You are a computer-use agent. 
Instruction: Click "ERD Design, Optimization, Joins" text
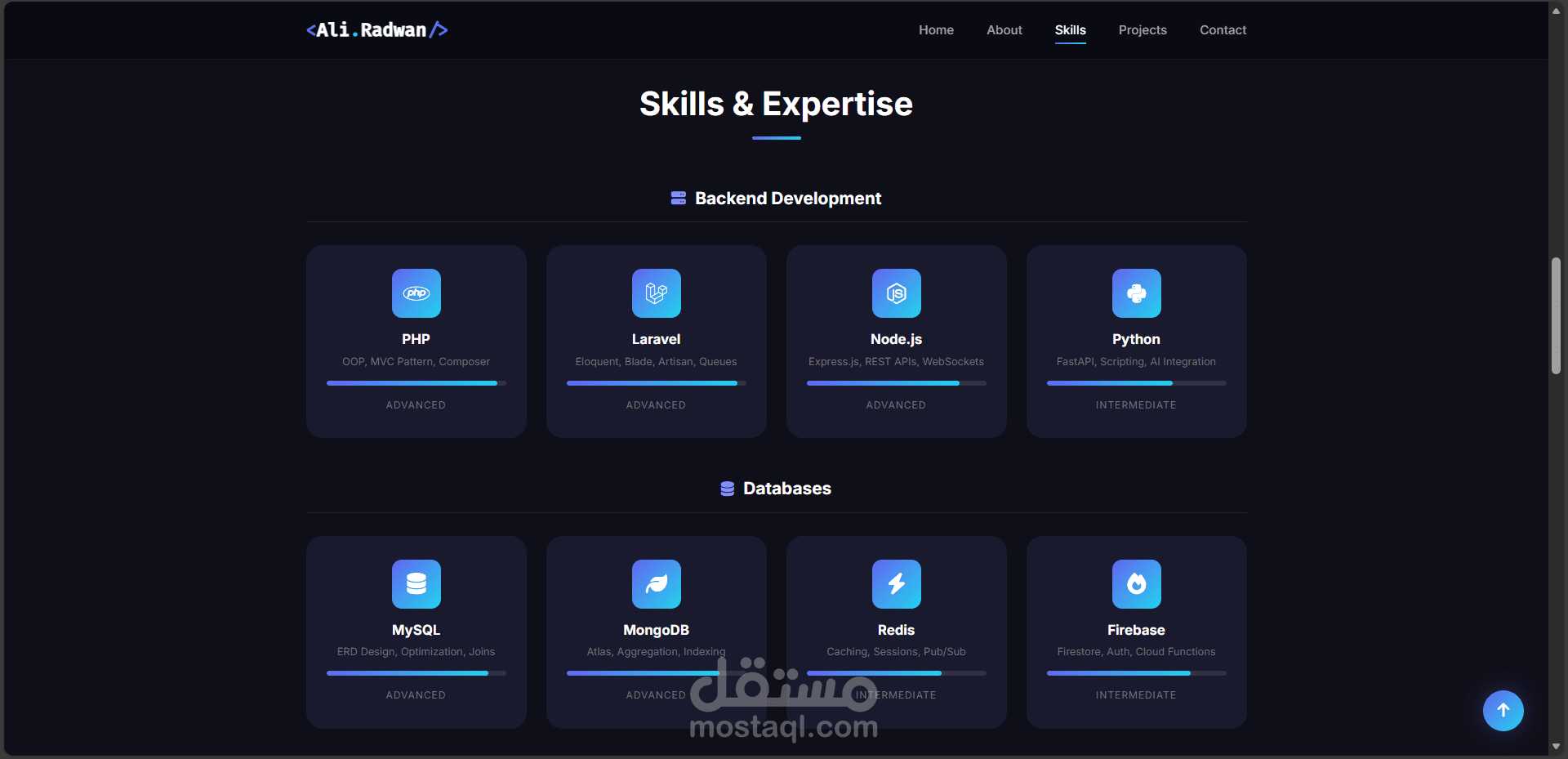pos(416,651)
